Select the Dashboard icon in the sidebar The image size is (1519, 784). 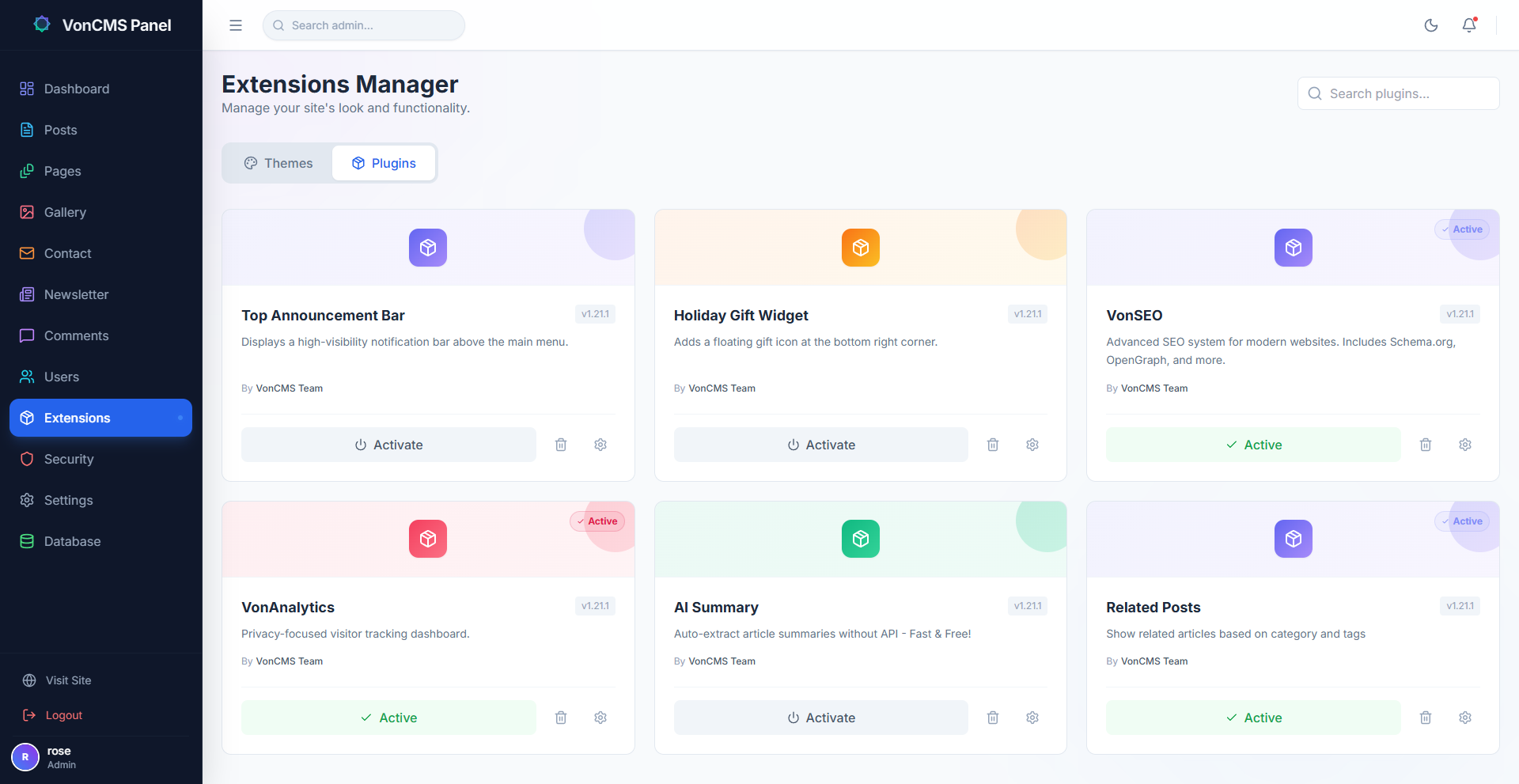(x=26, y=89)
